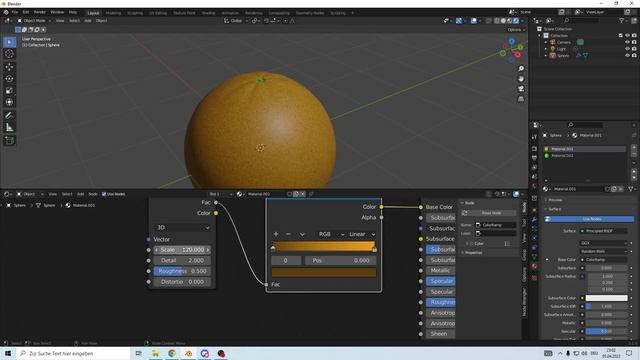Image resolution: width=640 pixels, height=360 pixels.
Task: Click the zoom magnifier icon in viewport
Action: [521, 69]
